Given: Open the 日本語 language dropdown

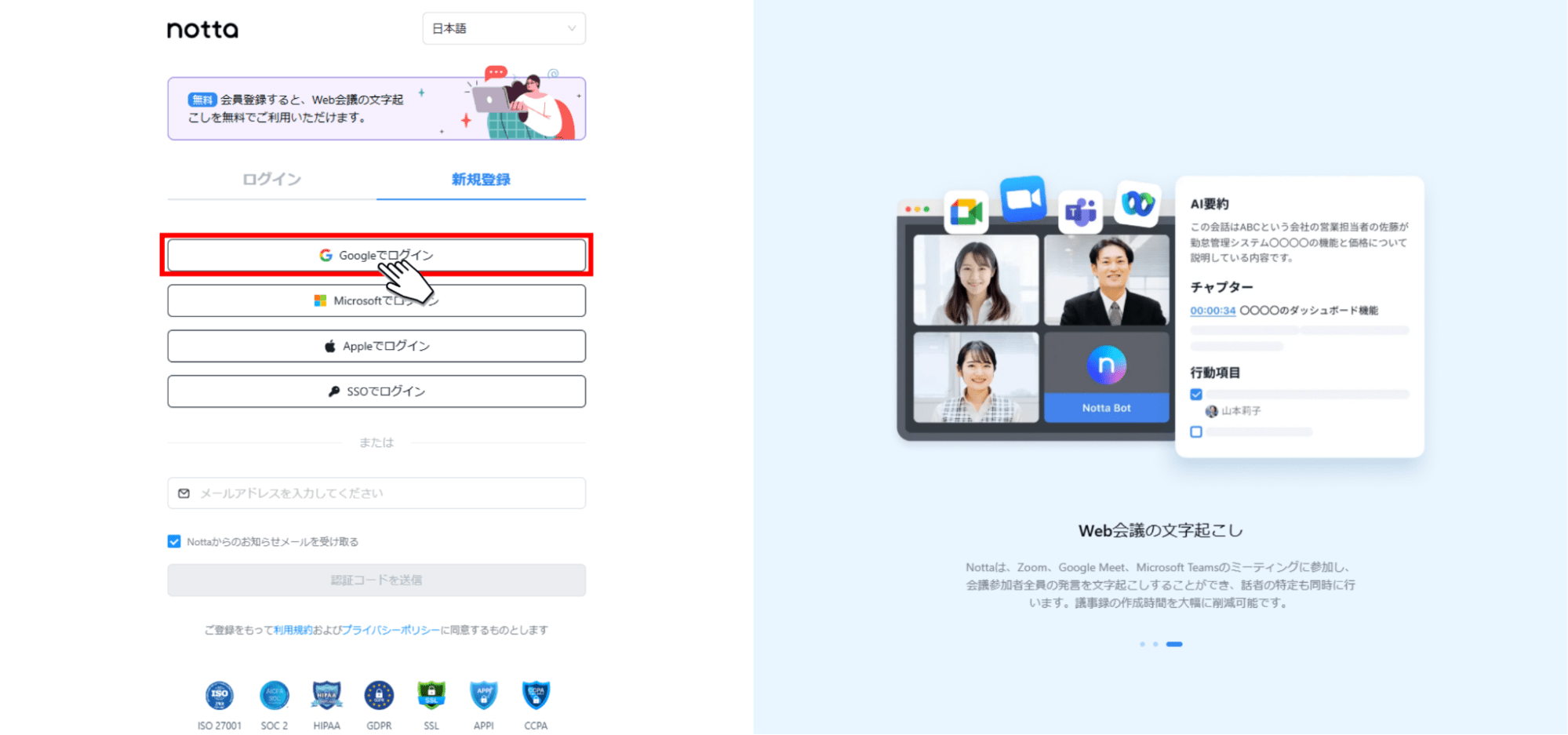Looking at the screenshot, I should 504,28.
